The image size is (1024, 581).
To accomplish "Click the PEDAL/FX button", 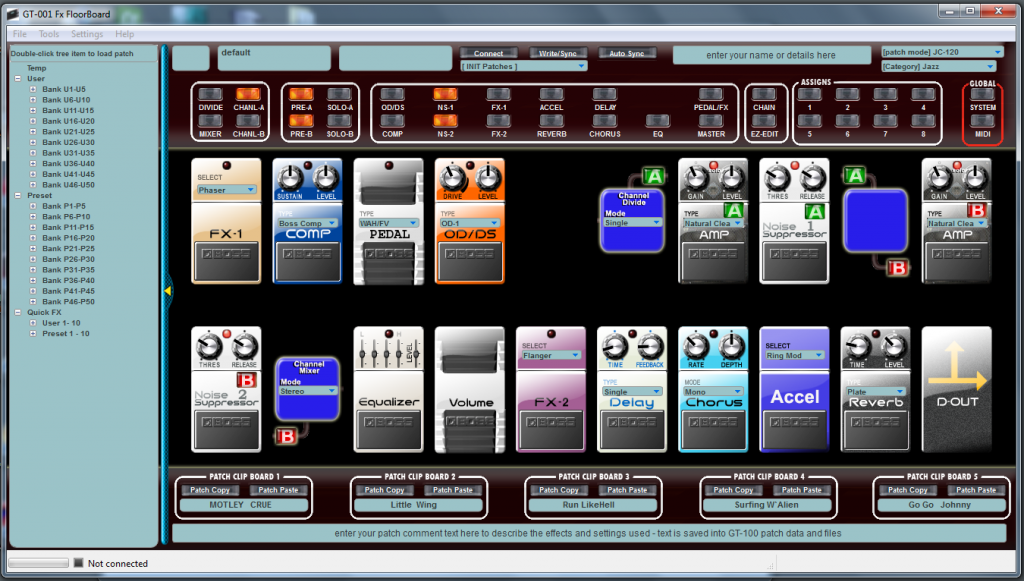I will (711, 95).
